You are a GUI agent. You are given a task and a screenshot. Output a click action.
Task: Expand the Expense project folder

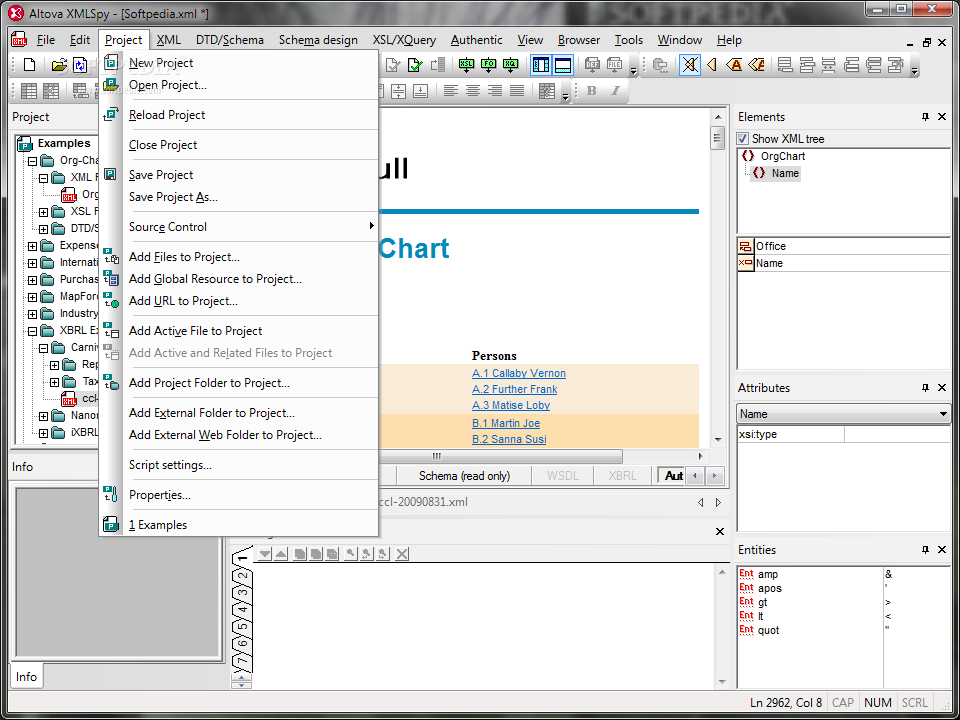coord(32,246)
